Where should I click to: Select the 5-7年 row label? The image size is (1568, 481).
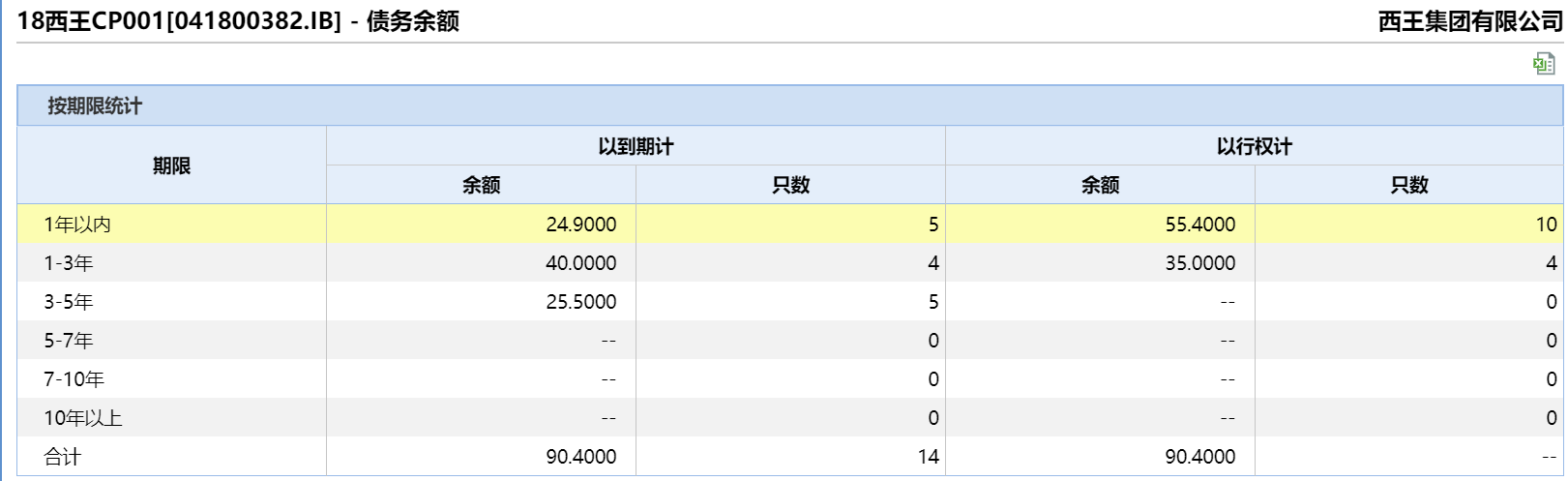(69, 341)
